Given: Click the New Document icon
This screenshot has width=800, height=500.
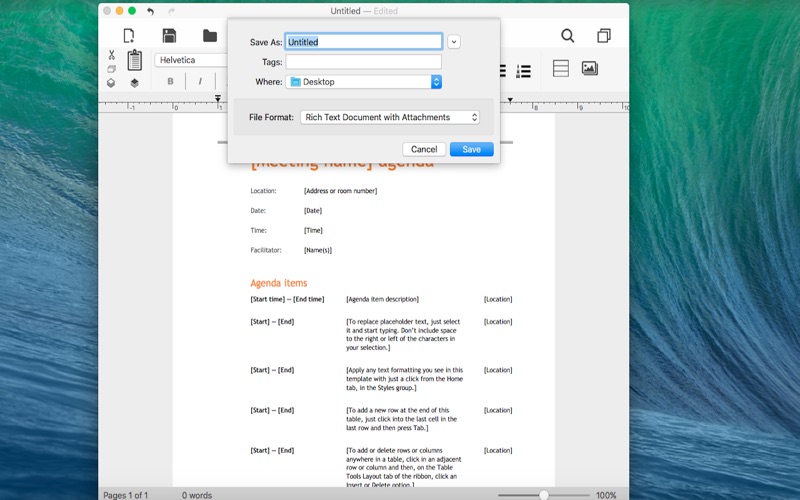Looking at the screenshot, I should pos(129,35).
